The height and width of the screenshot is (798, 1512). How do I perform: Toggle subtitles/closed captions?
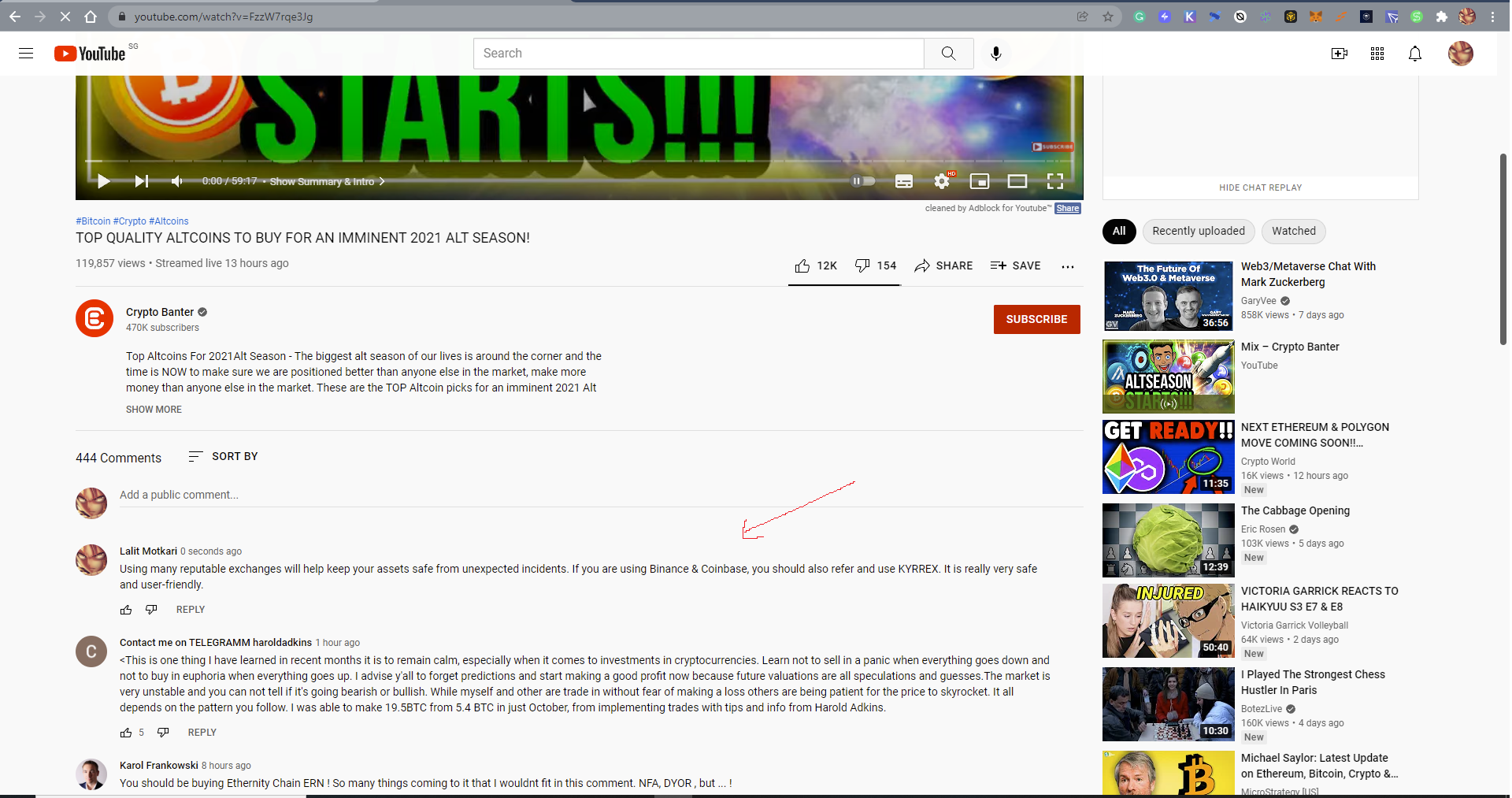point(904,181)
